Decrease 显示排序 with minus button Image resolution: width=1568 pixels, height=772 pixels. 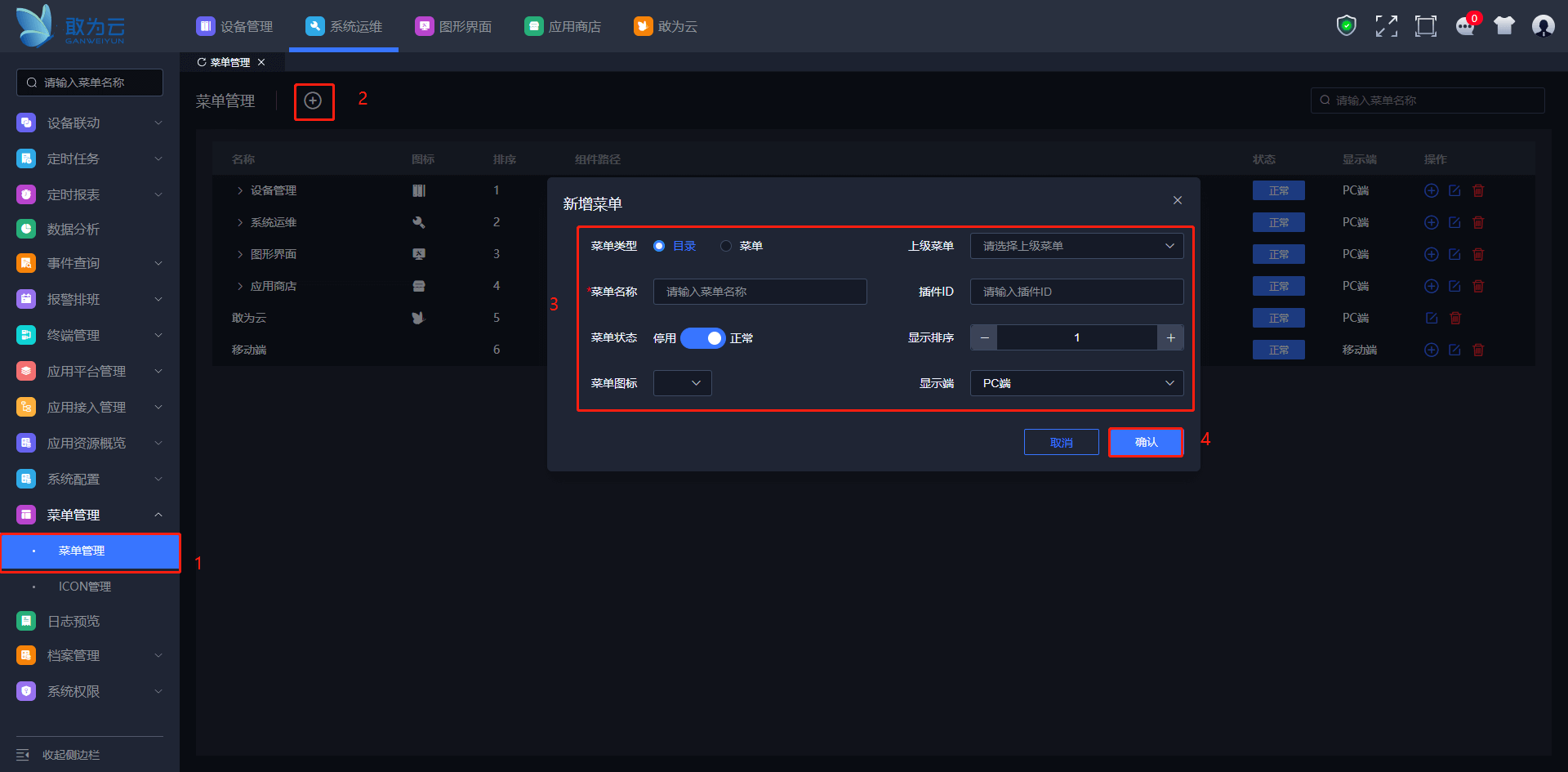pyautogui.click(x=984, y=337)
